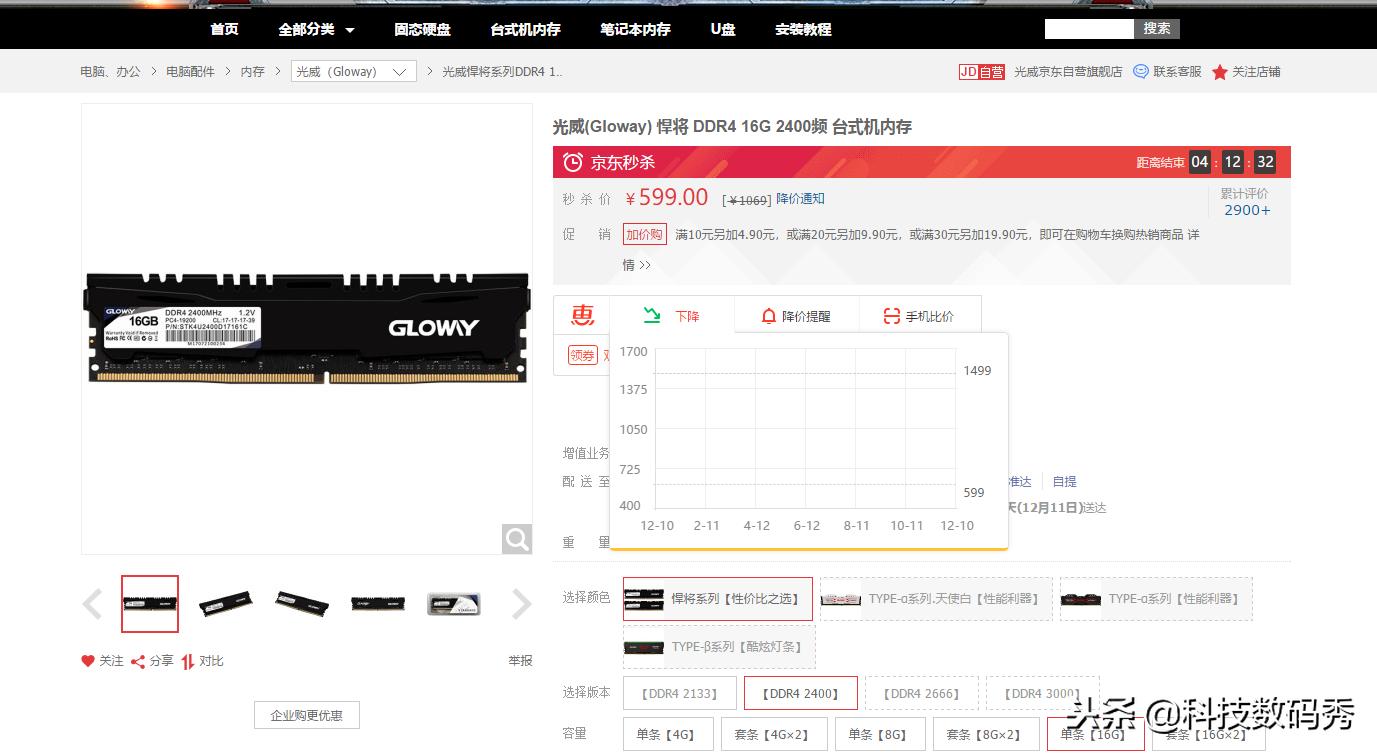Click the 搜索 search button
1377x753 pixels.
[1157, 28]
